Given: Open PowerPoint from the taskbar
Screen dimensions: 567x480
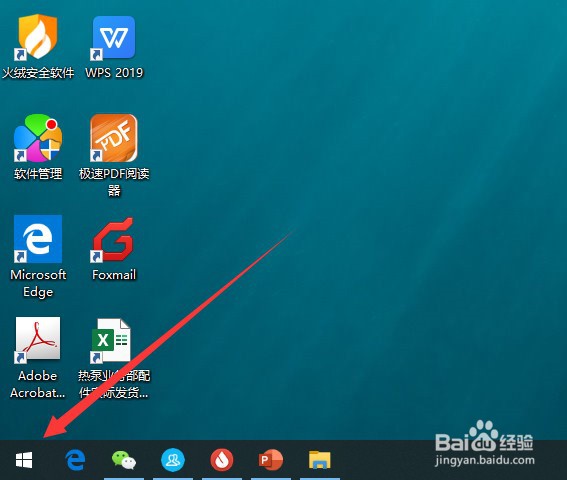Looking at the screenshot, I should pos(271,460).
